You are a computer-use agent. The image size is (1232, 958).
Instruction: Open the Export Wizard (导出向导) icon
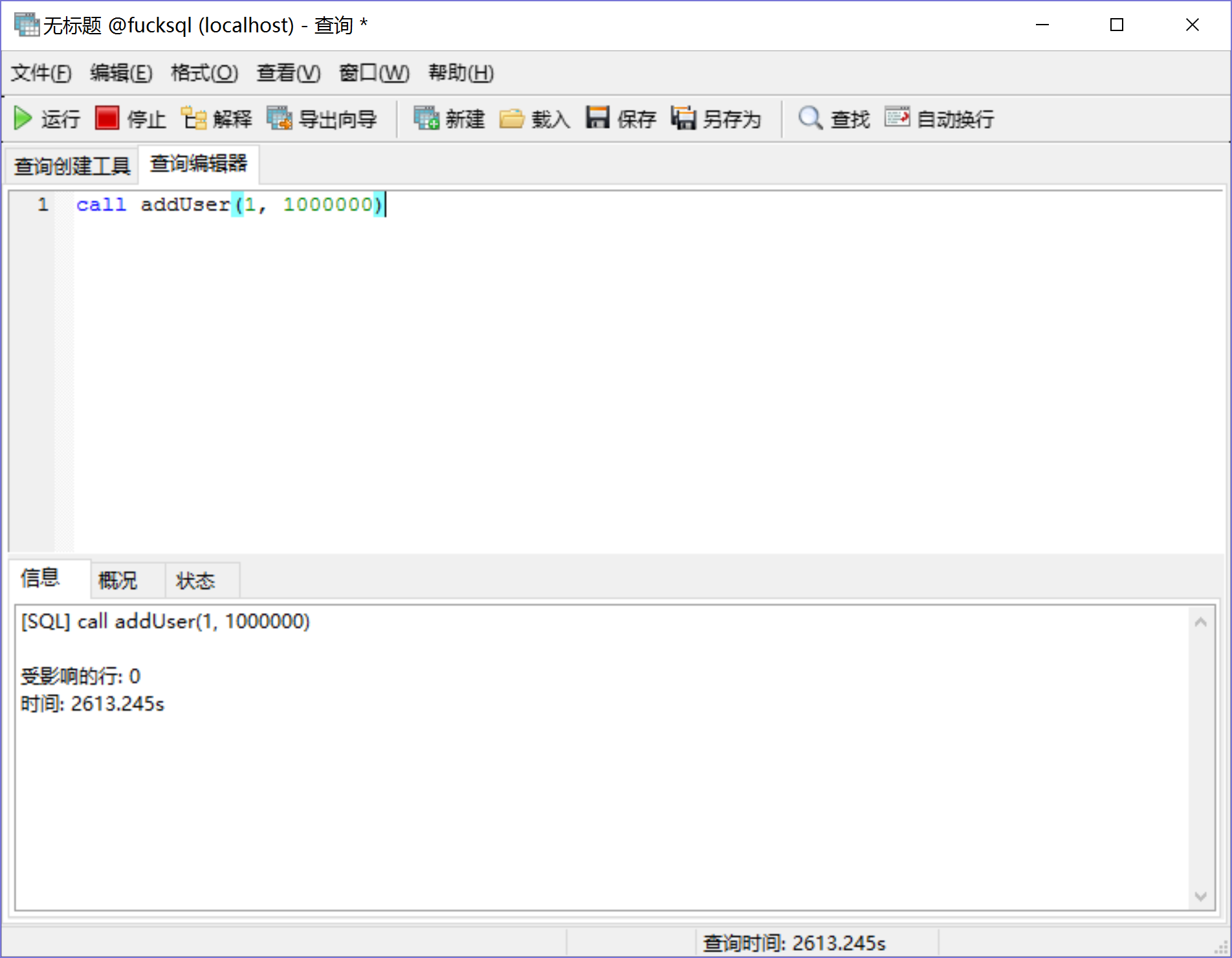pos(279,118)
